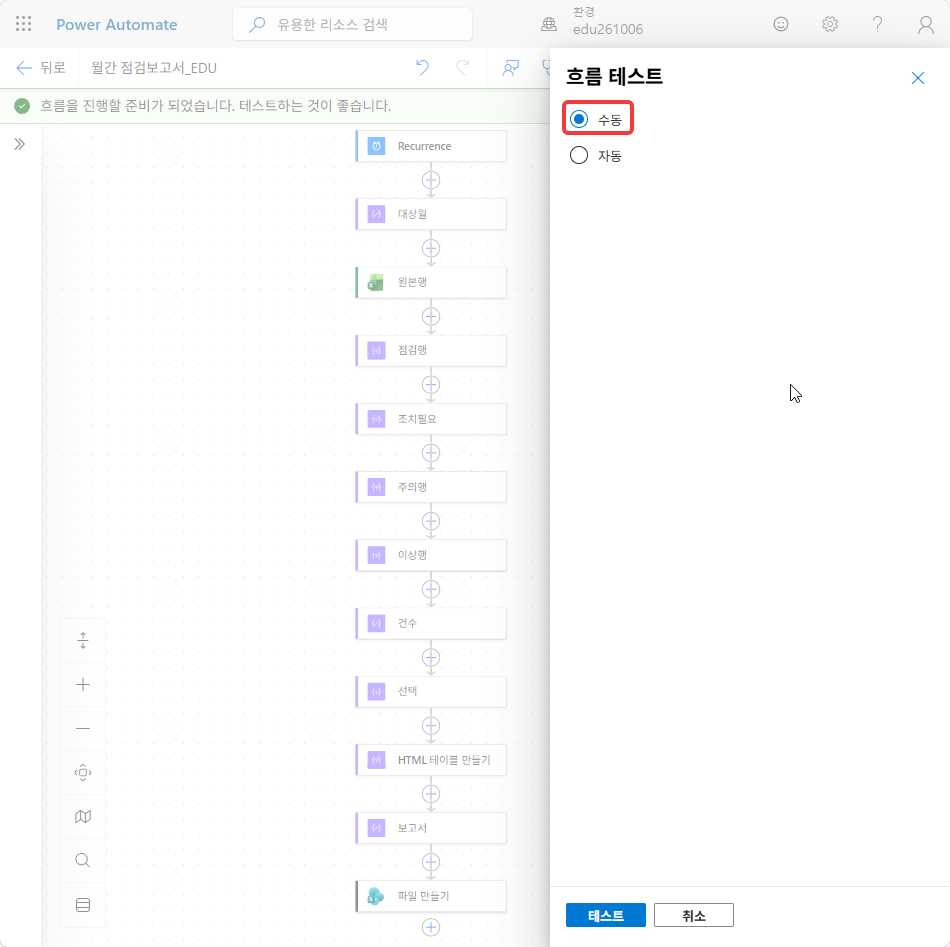Image resolution: width=950 pixels, height=947 pixels.
Task: Zoom in the canvas with plus
Action: [x=83, y=685]
